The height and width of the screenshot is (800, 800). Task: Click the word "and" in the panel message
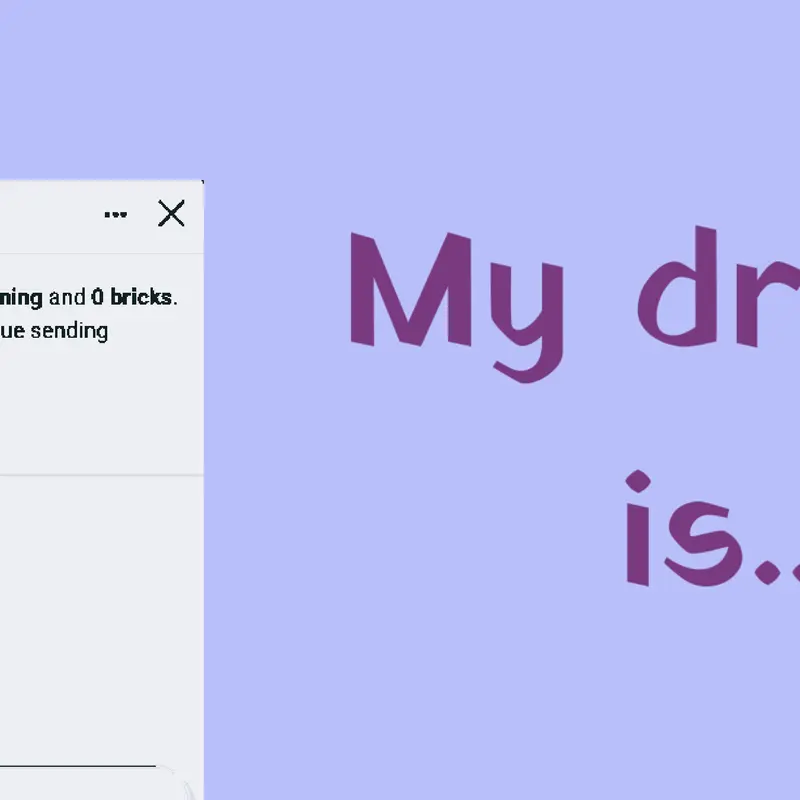point(67,297)
